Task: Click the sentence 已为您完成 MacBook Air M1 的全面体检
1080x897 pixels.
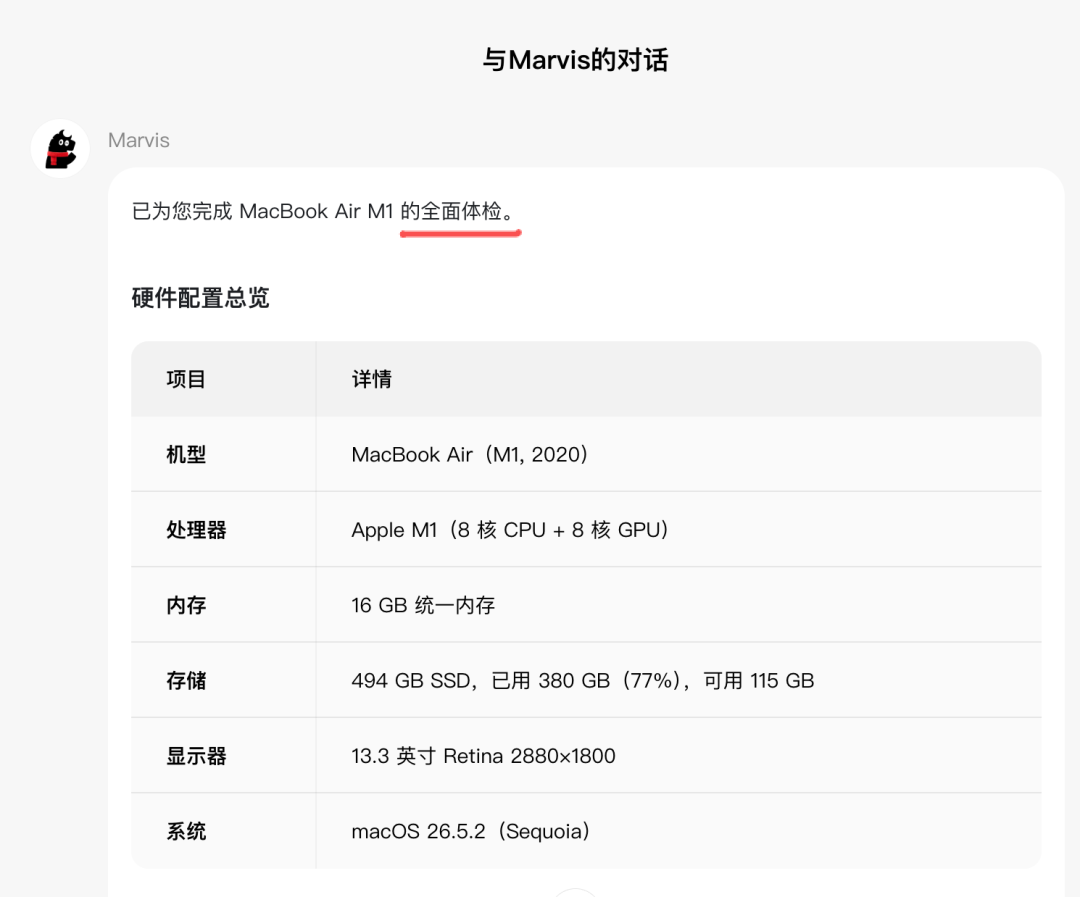Action: pyautogui.click(x=323, y=211)
